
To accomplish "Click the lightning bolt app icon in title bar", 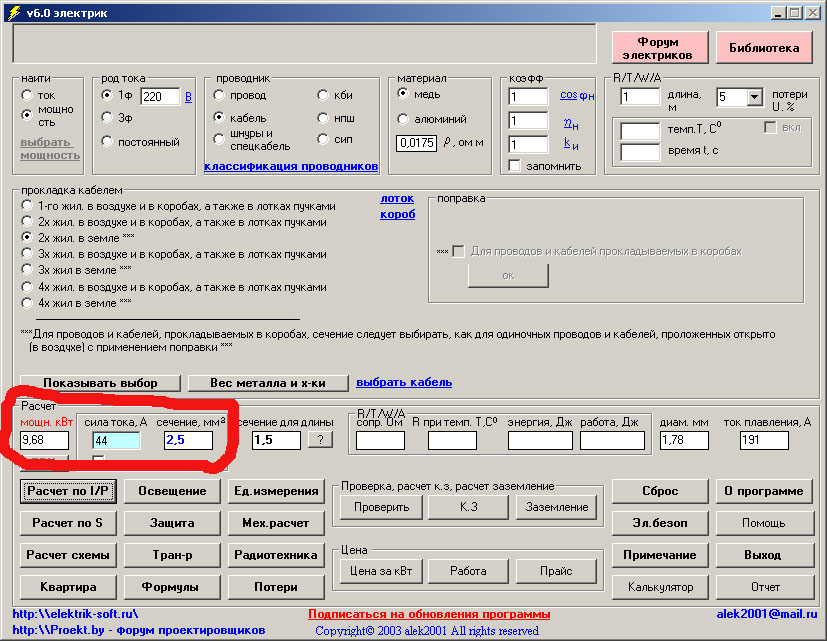I will click(x=13, y=12).
